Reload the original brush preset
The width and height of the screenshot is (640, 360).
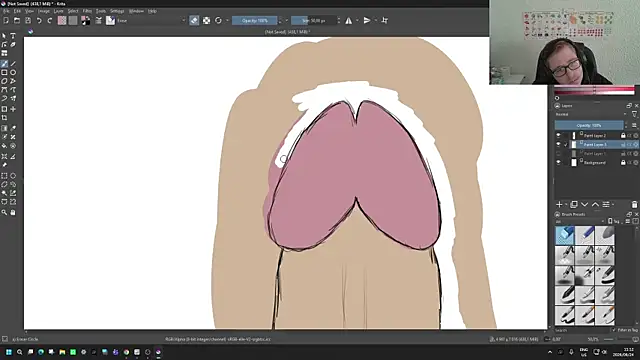[218, 20]
